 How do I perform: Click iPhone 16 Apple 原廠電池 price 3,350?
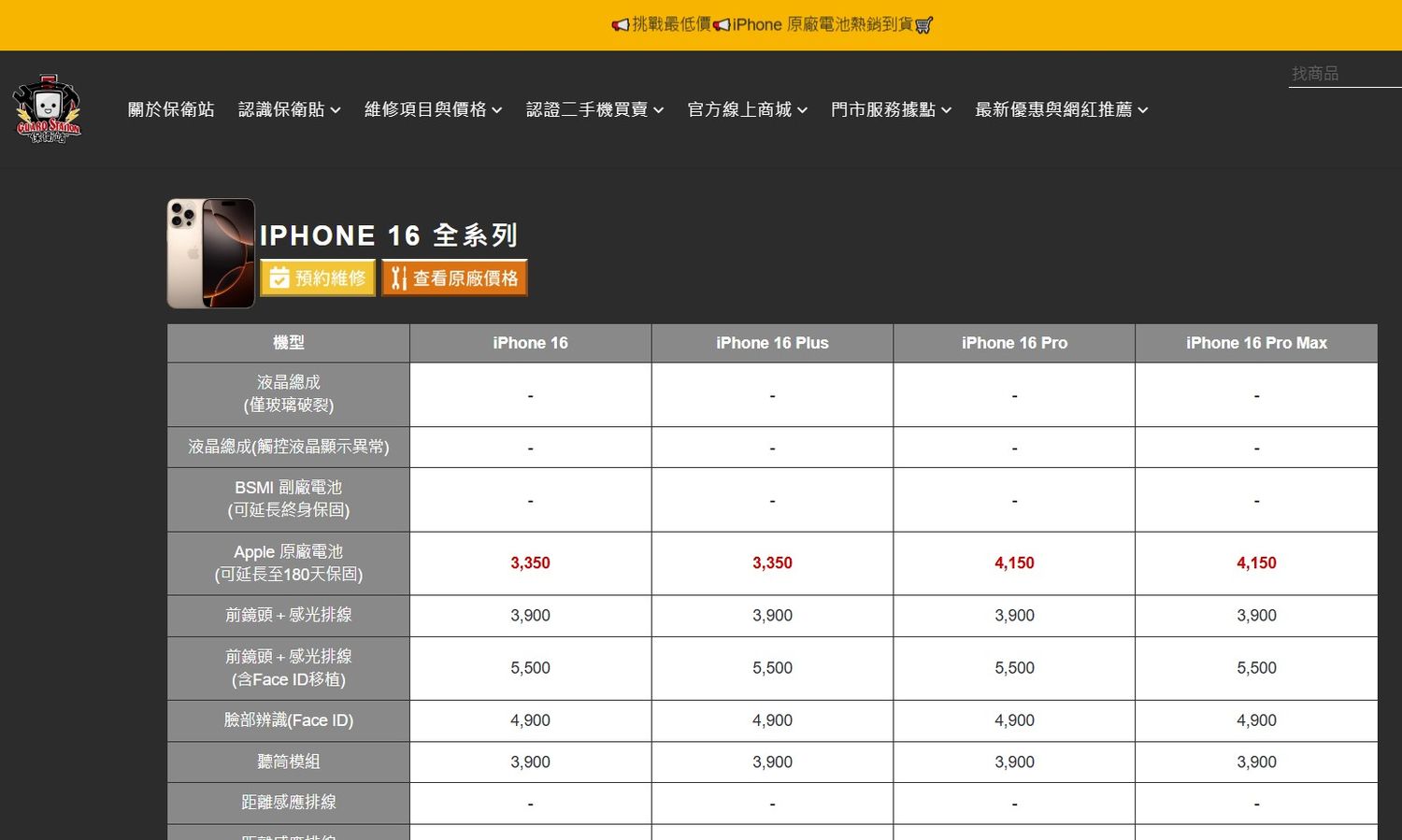pos(530,562)
